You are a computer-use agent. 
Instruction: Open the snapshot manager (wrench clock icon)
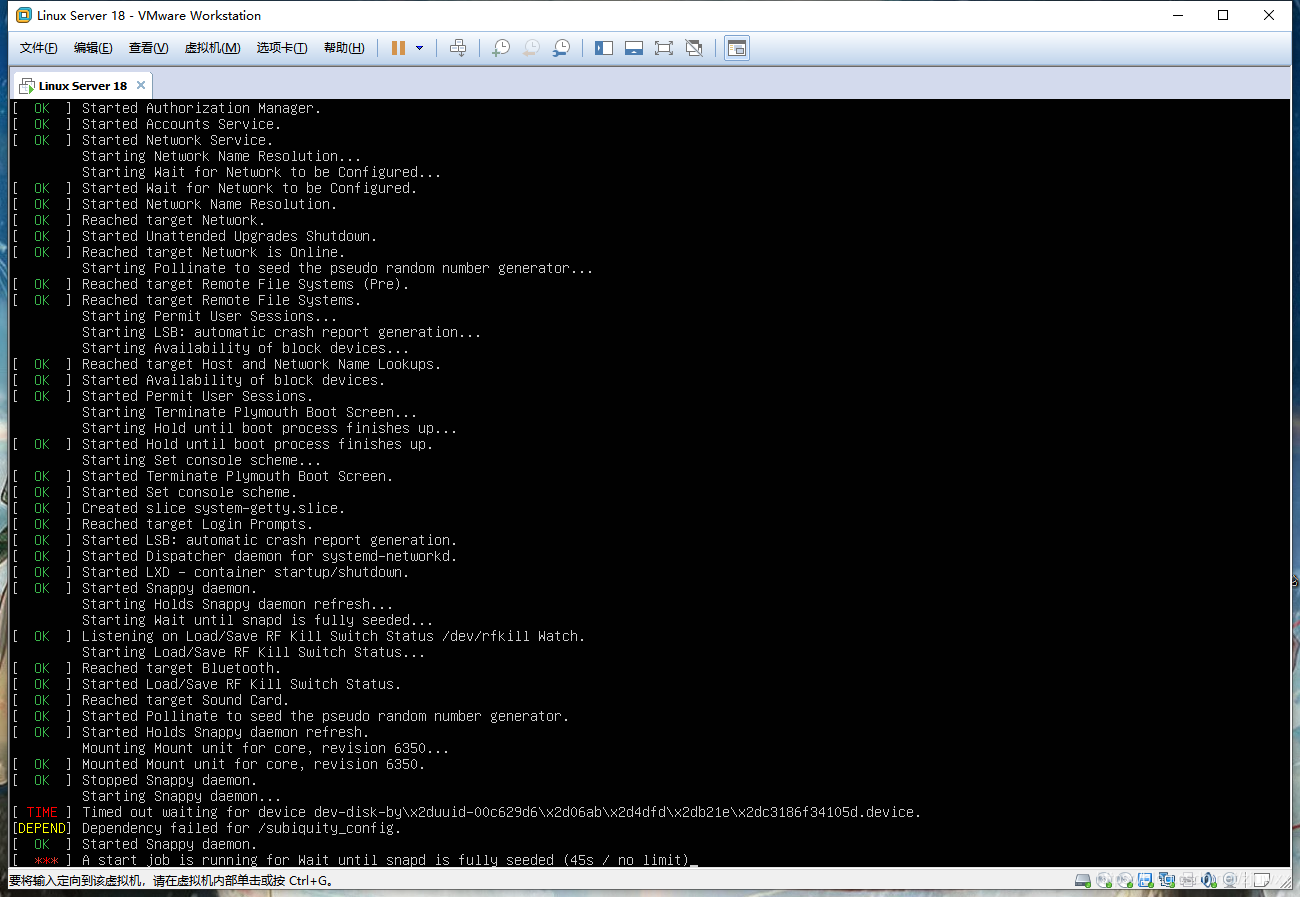(562, 48)
